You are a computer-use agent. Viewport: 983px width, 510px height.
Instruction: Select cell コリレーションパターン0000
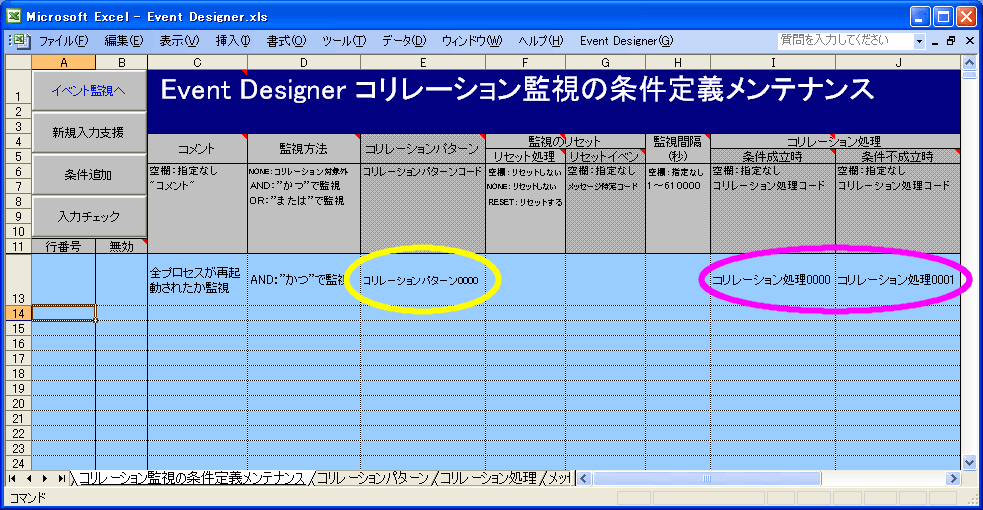point(423,280)
